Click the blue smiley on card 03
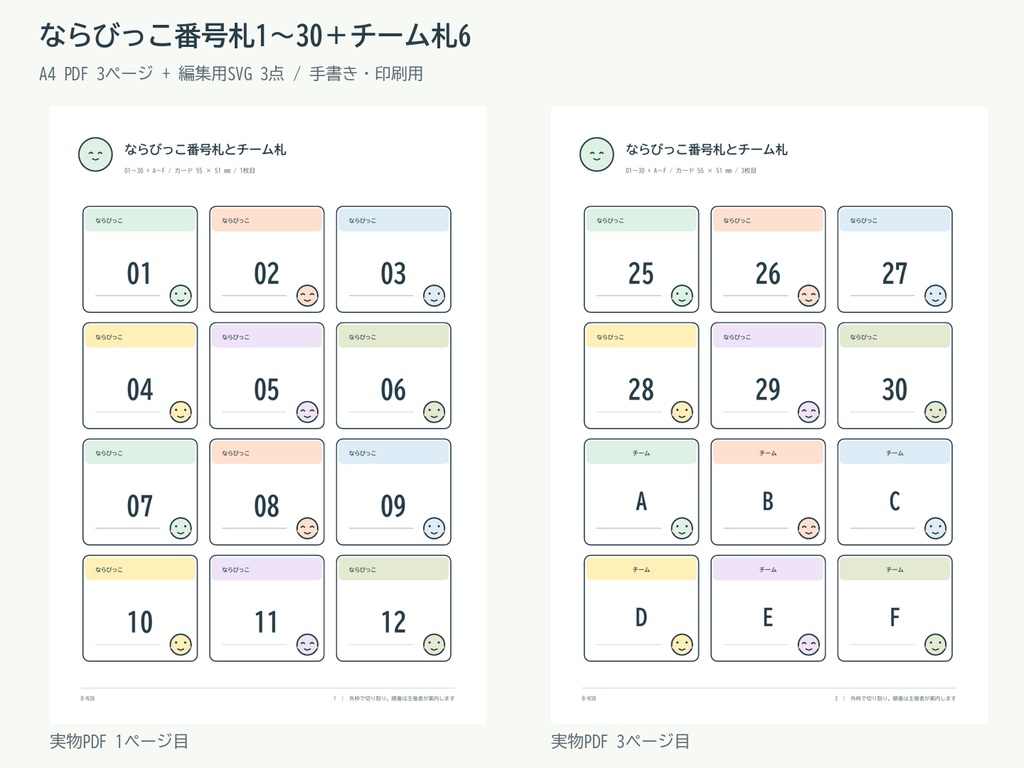This screenshot has height=768, width=1024. pyautogui.click(x=434, y=296)
